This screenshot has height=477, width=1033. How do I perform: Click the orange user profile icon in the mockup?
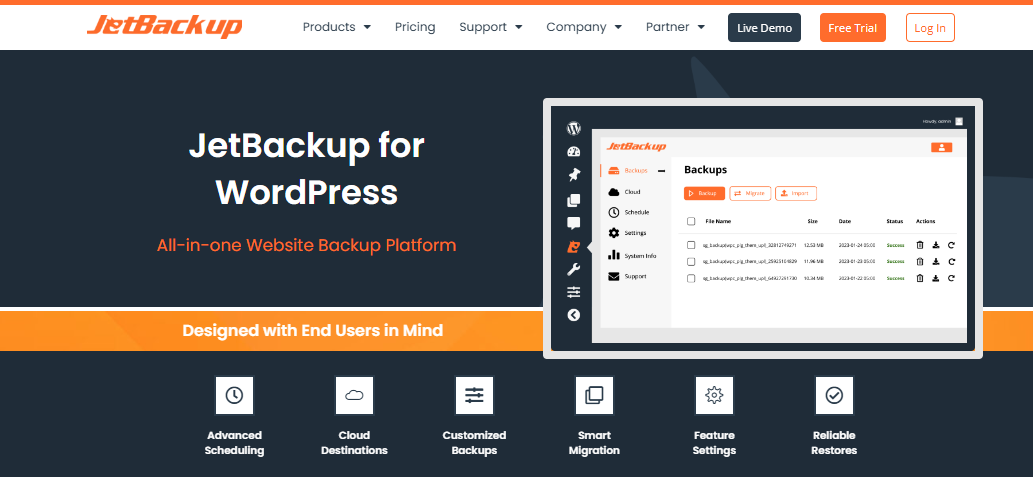(x=941, y=147)
